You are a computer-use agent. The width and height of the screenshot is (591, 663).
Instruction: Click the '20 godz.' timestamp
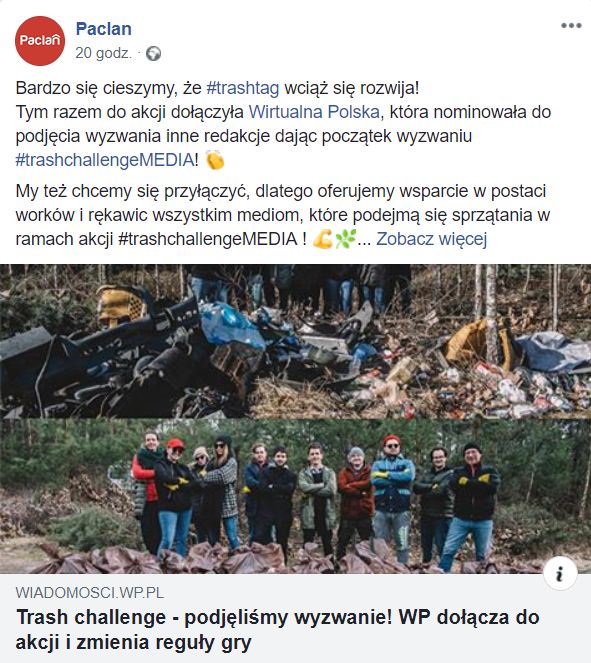coord(104,53)
